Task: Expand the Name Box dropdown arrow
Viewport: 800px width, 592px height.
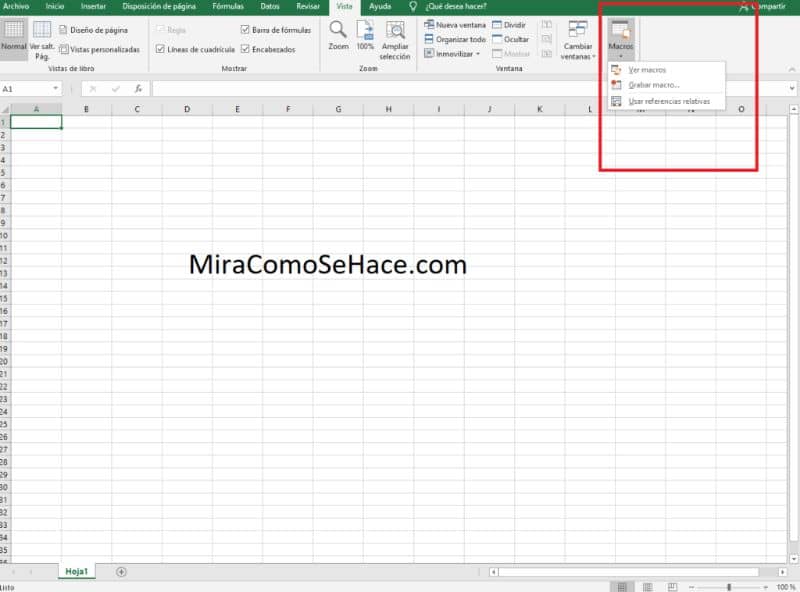Action: pyautogui.click(x=55, y=89)
